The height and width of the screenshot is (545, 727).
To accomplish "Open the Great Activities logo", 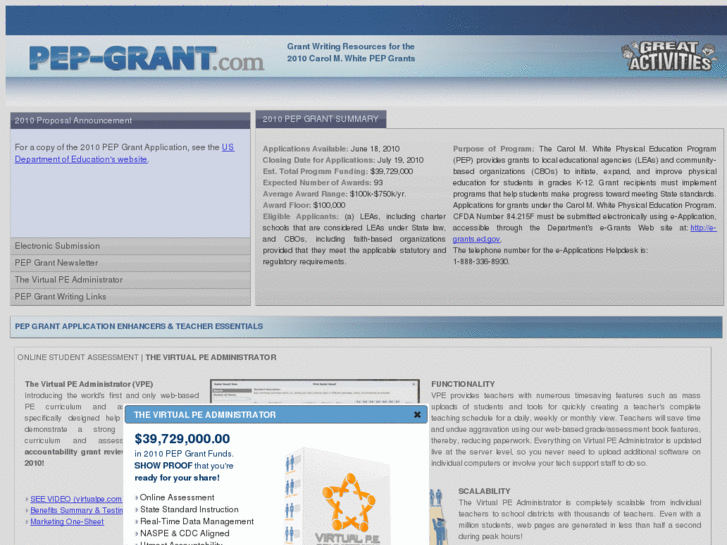I will pos(668,56).
